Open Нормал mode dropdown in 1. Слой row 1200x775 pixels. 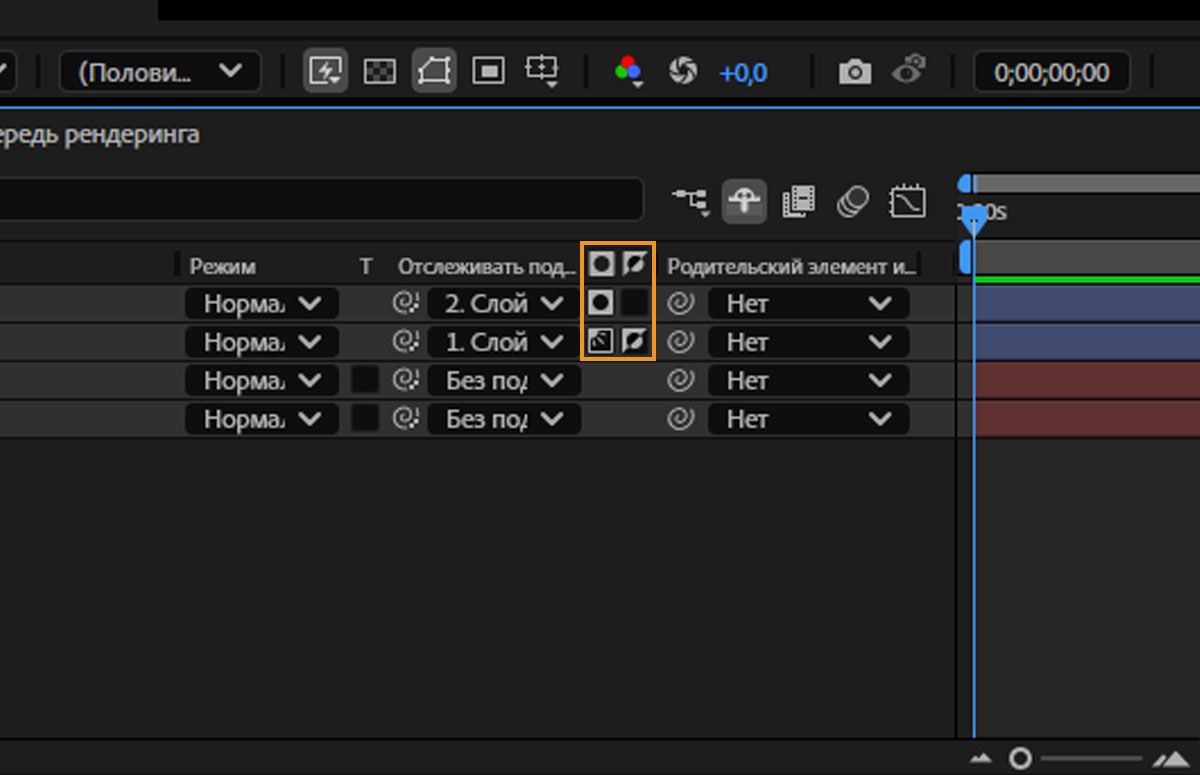click(x=262, y=342)
